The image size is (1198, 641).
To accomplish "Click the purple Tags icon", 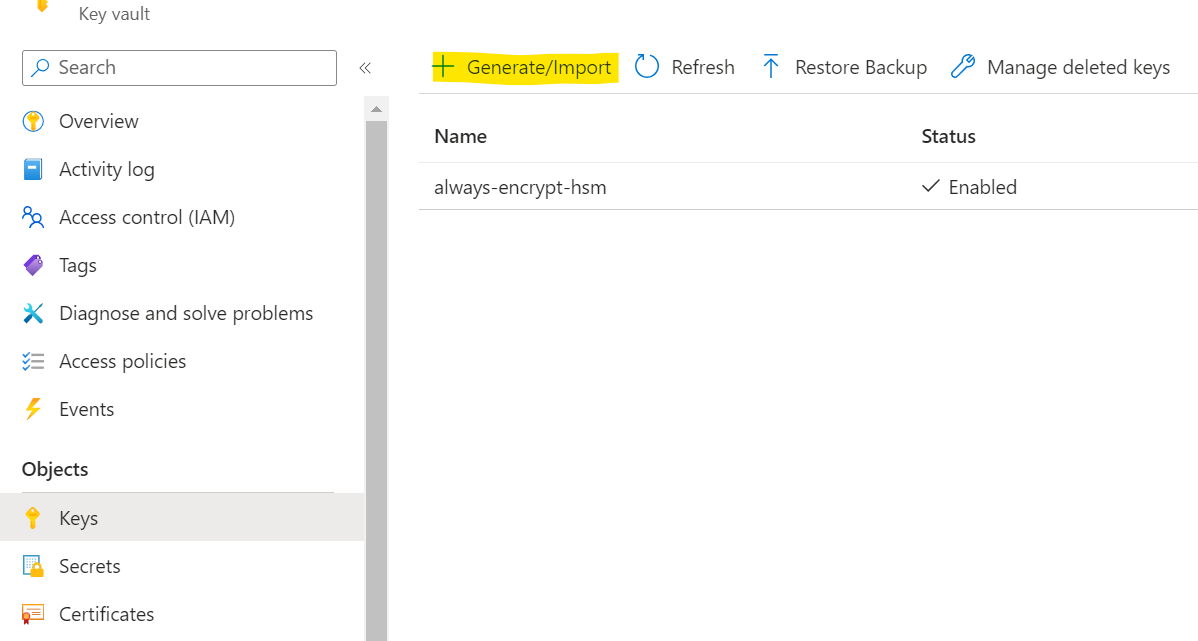I will 33,266.
